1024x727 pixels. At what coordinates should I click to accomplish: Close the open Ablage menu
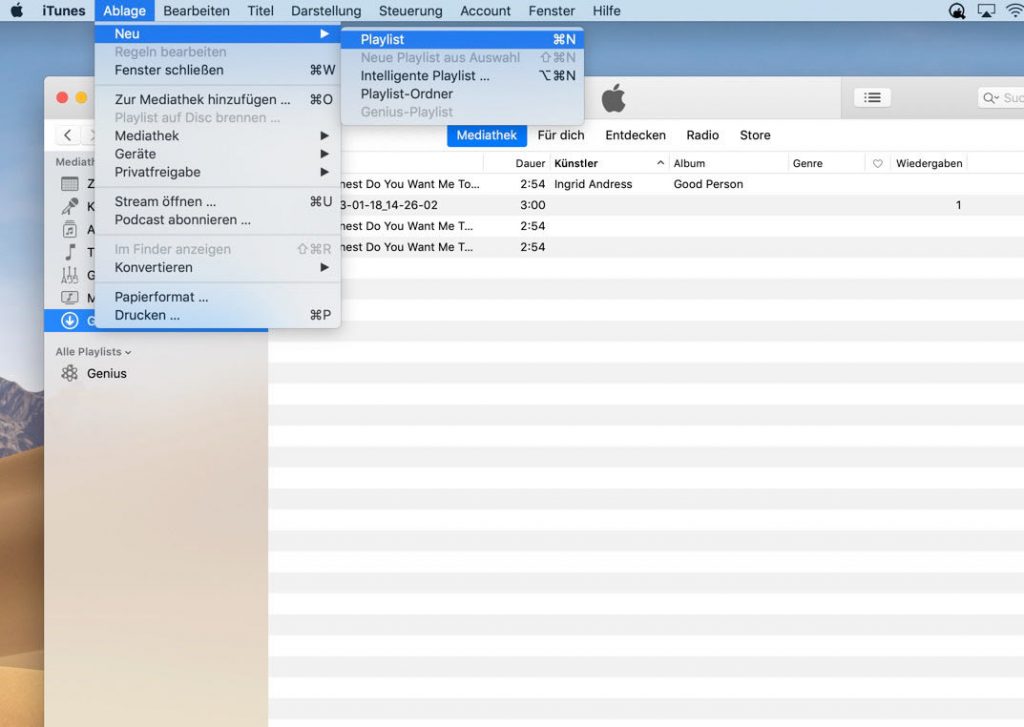(x=124, y=10)
